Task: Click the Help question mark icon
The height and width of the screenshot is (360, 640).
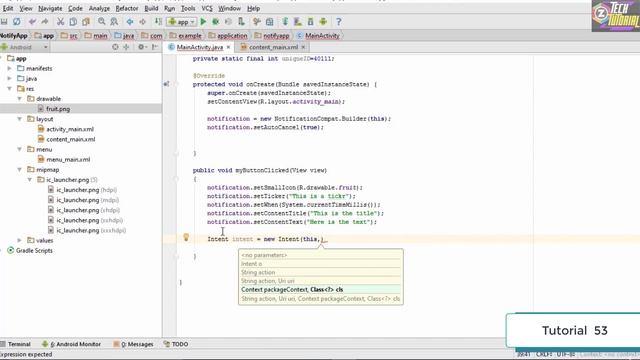Action: click(x=338, y=22)
